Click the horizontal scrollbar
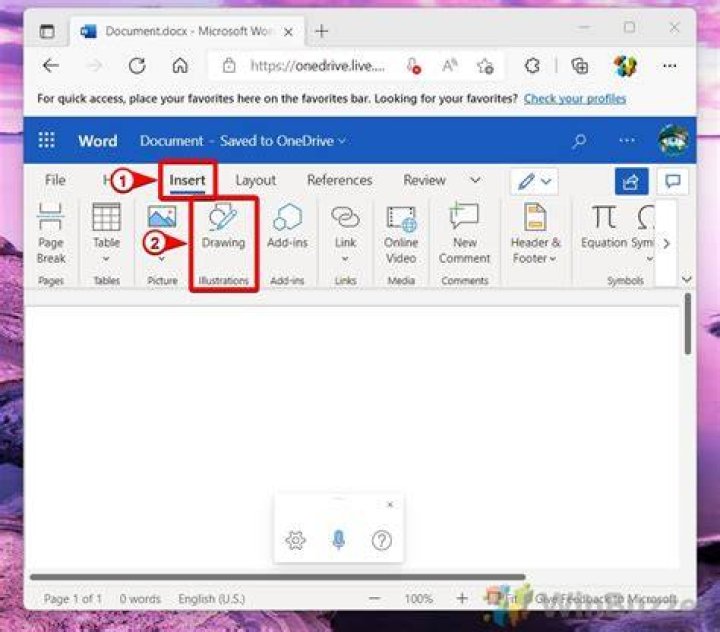The height and width of the screenshot is (632, 720). 277,577
